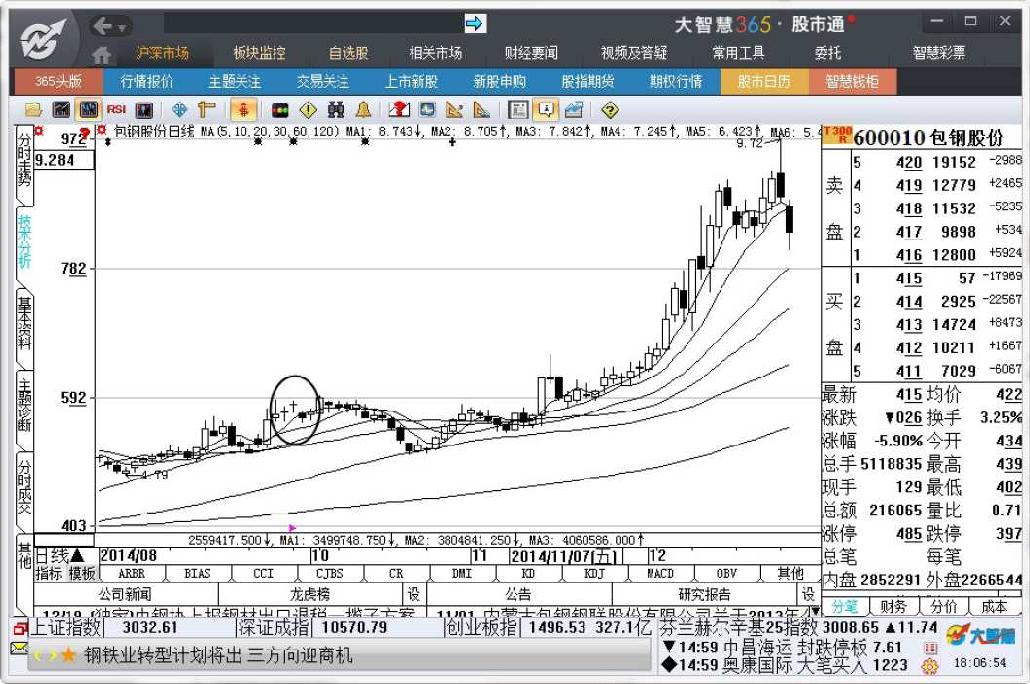
Task: Switch to the 财务 tab
Action: tap(893, 606)
